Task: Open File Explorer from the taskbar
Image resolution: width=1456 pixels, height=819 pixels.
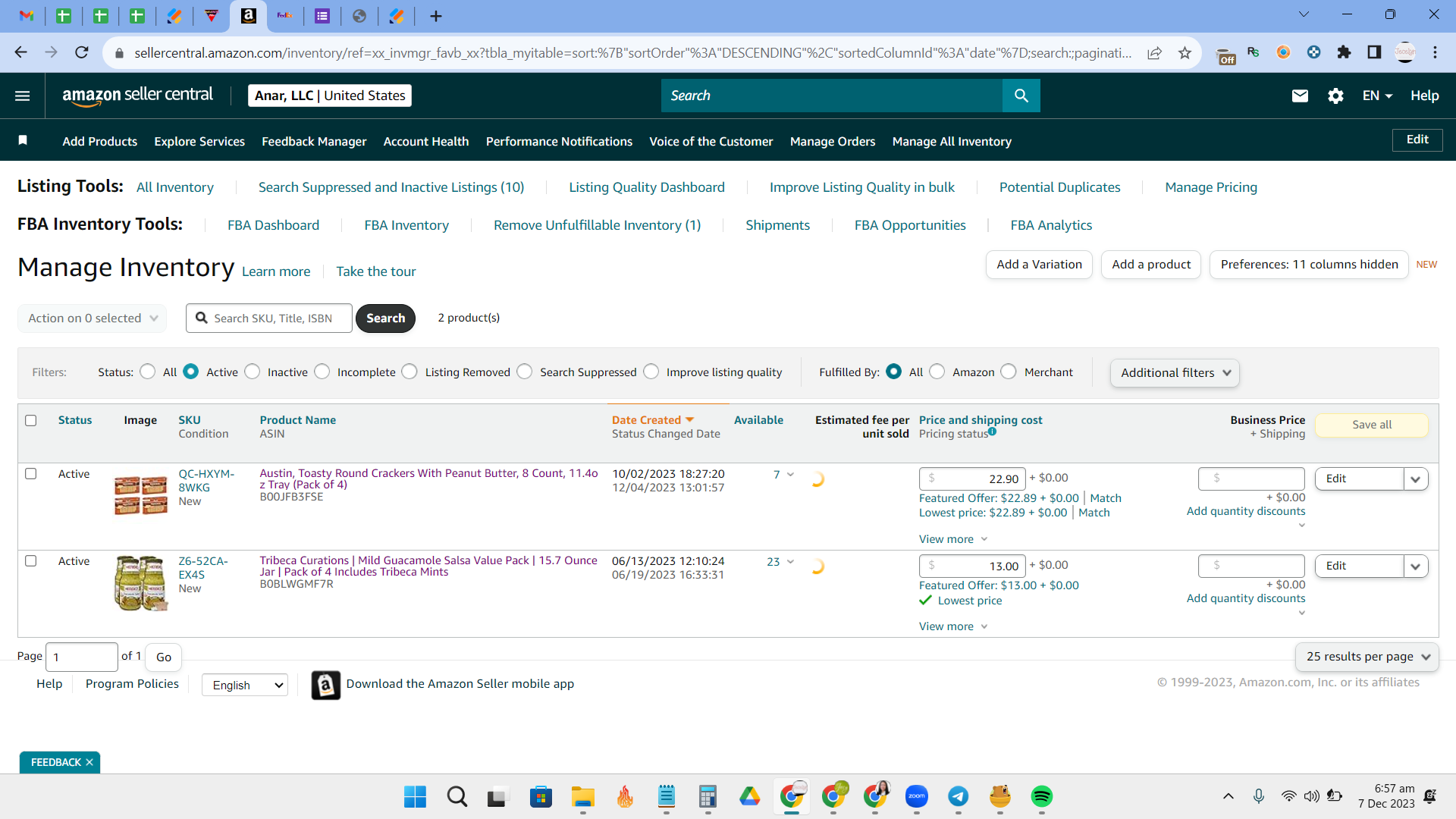Action: 583,796
